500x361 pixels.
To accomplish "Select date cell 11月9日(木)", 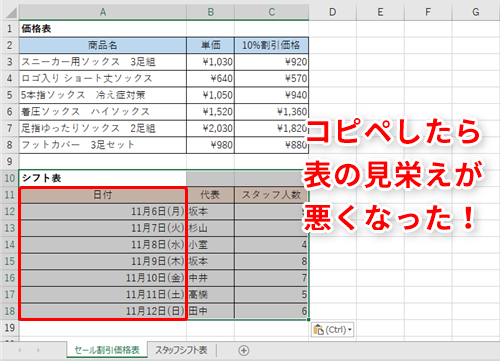I will pyautogui.click(x=103, y=261).
